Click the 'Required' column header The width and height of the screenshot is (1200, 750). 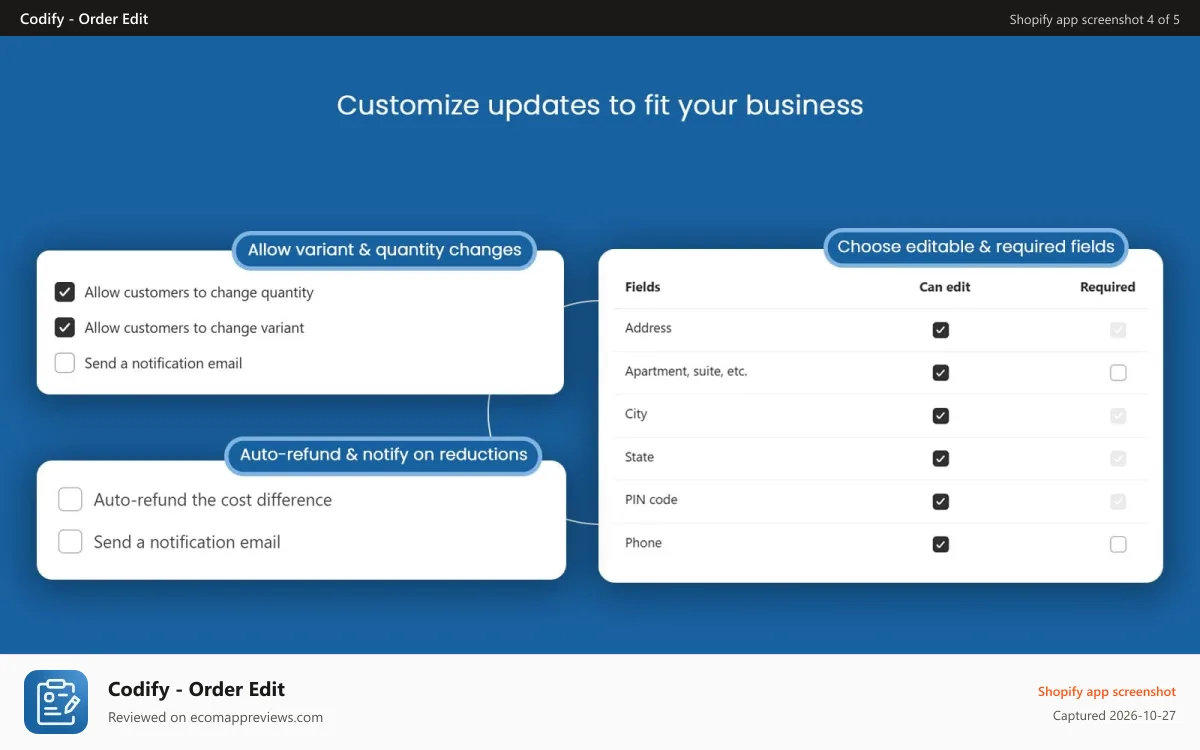[x=1108, y=287]
